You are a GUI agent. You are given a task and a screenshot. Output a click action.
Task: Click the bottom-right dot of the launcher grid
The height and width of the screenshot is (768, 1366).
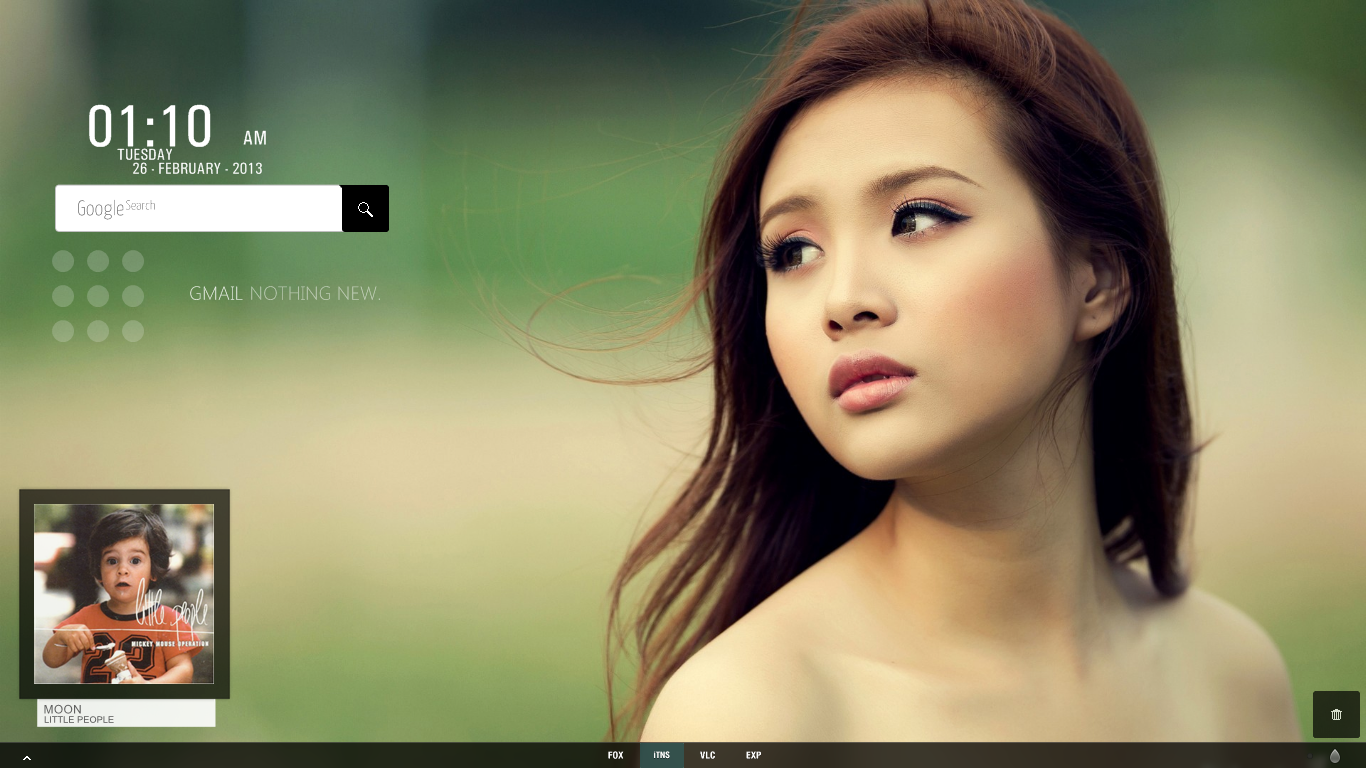[x=133, y=331]
